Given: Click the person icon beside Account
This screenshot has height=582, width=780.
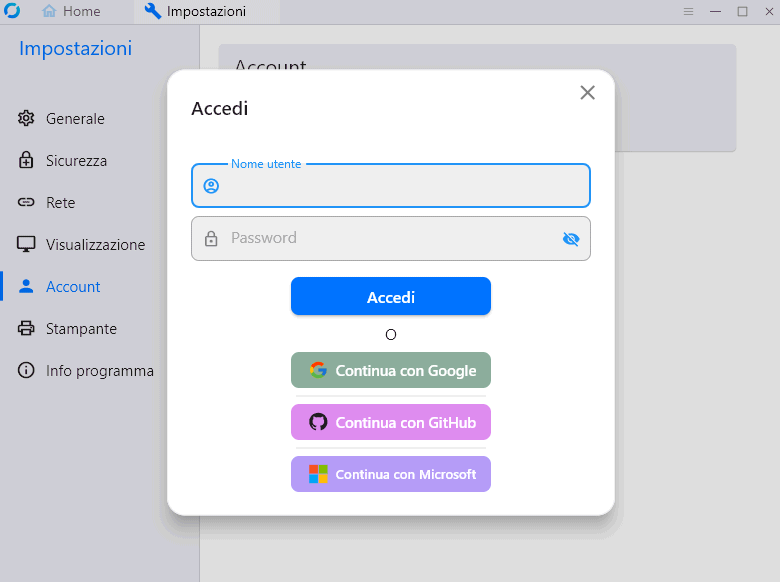Looking at the screenshot, I should tap(26, 286).
